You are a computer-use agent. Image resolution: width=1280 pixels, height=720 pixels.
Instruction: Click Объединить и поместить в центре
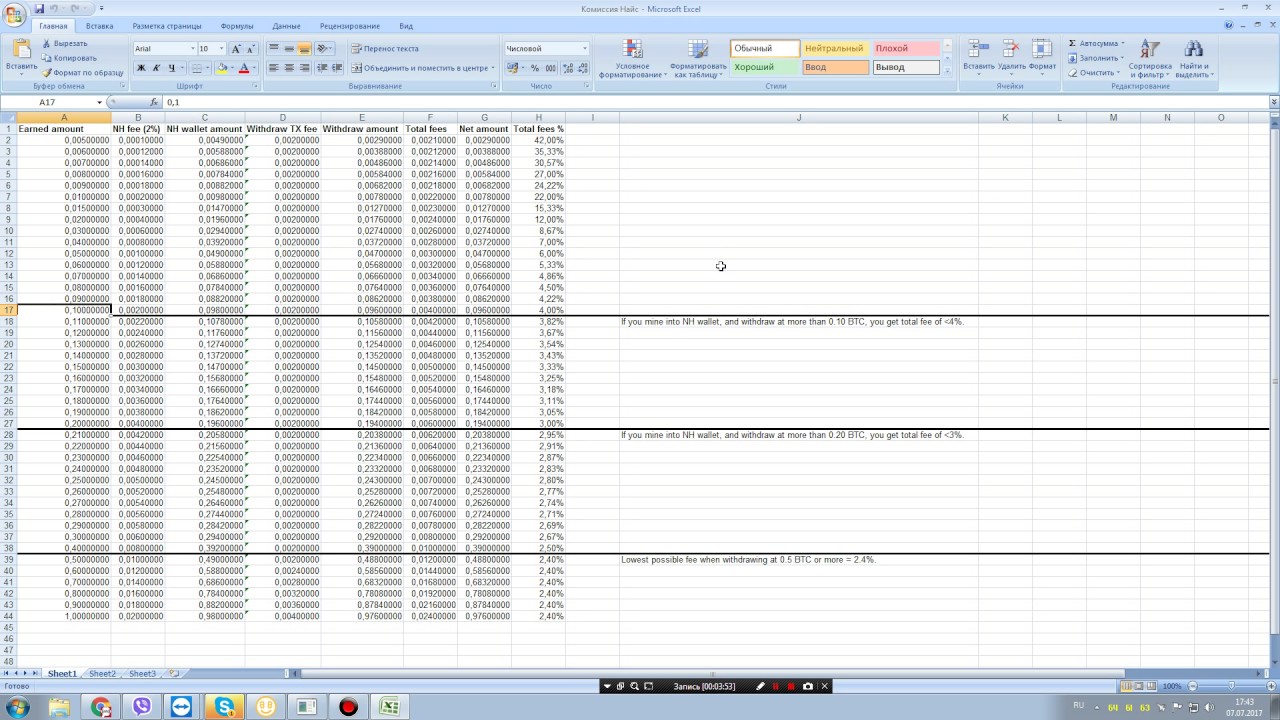tap(422, 68)
